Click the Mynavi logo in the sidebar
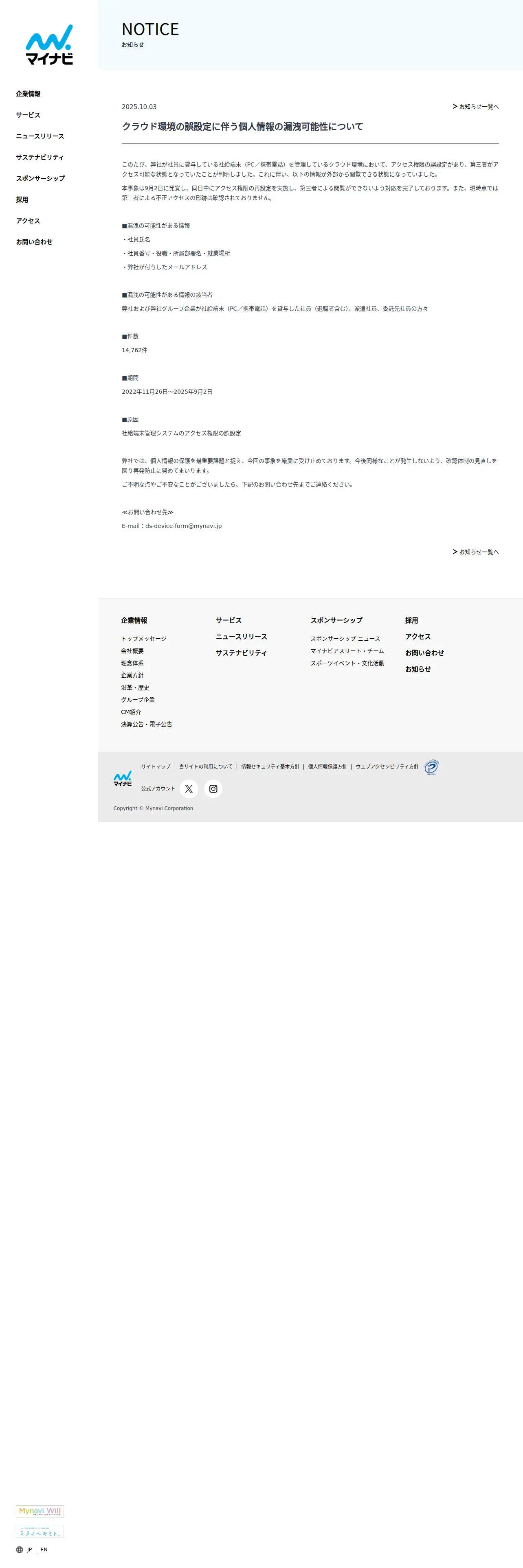This screenshot has width=523, height=1568. point(49,44)
